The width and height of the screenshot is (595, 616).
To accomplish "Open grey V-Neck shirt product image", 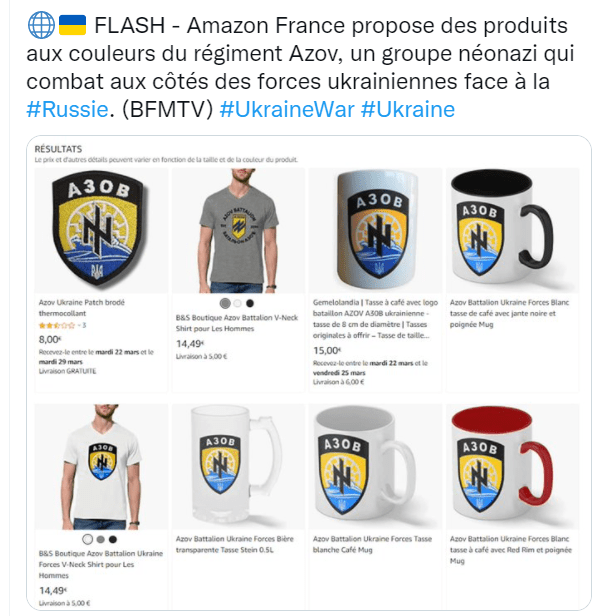I will point(238,231).
